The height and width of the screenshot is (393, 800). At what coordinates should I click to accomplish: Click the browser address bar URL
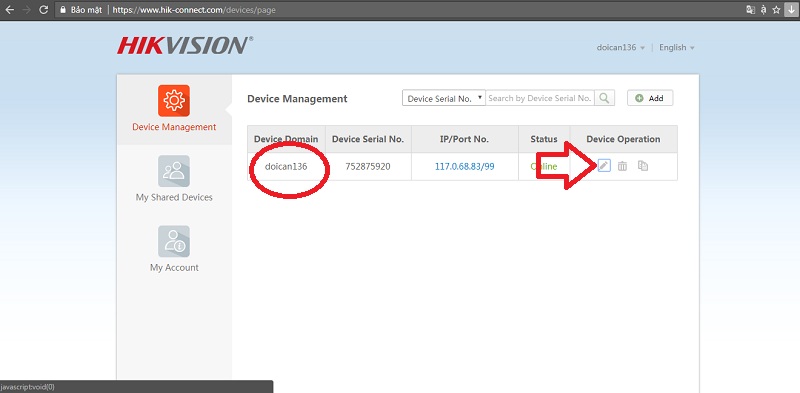(x=194, y=10)
